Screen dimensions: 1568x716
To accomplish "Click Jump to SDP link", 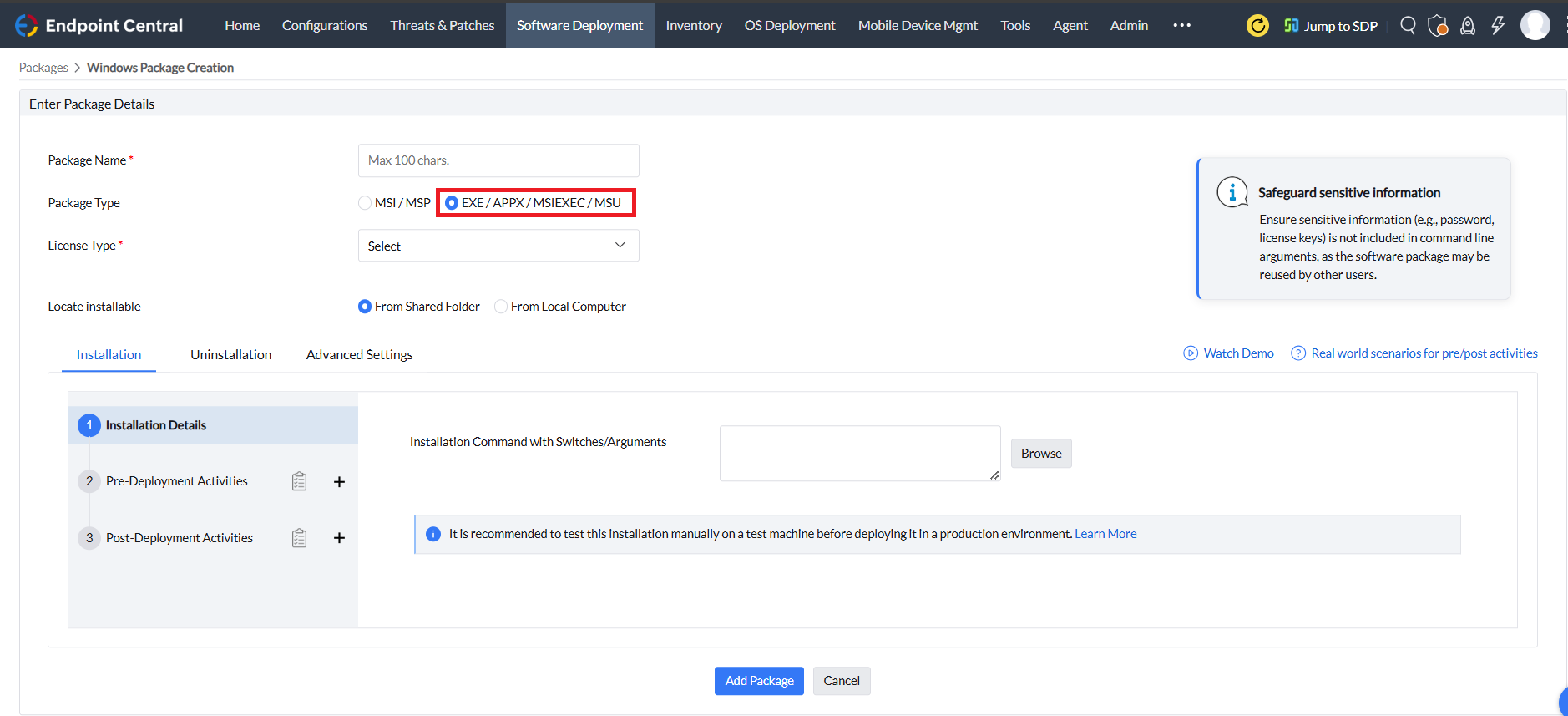I will click(x=1341, y=26).
